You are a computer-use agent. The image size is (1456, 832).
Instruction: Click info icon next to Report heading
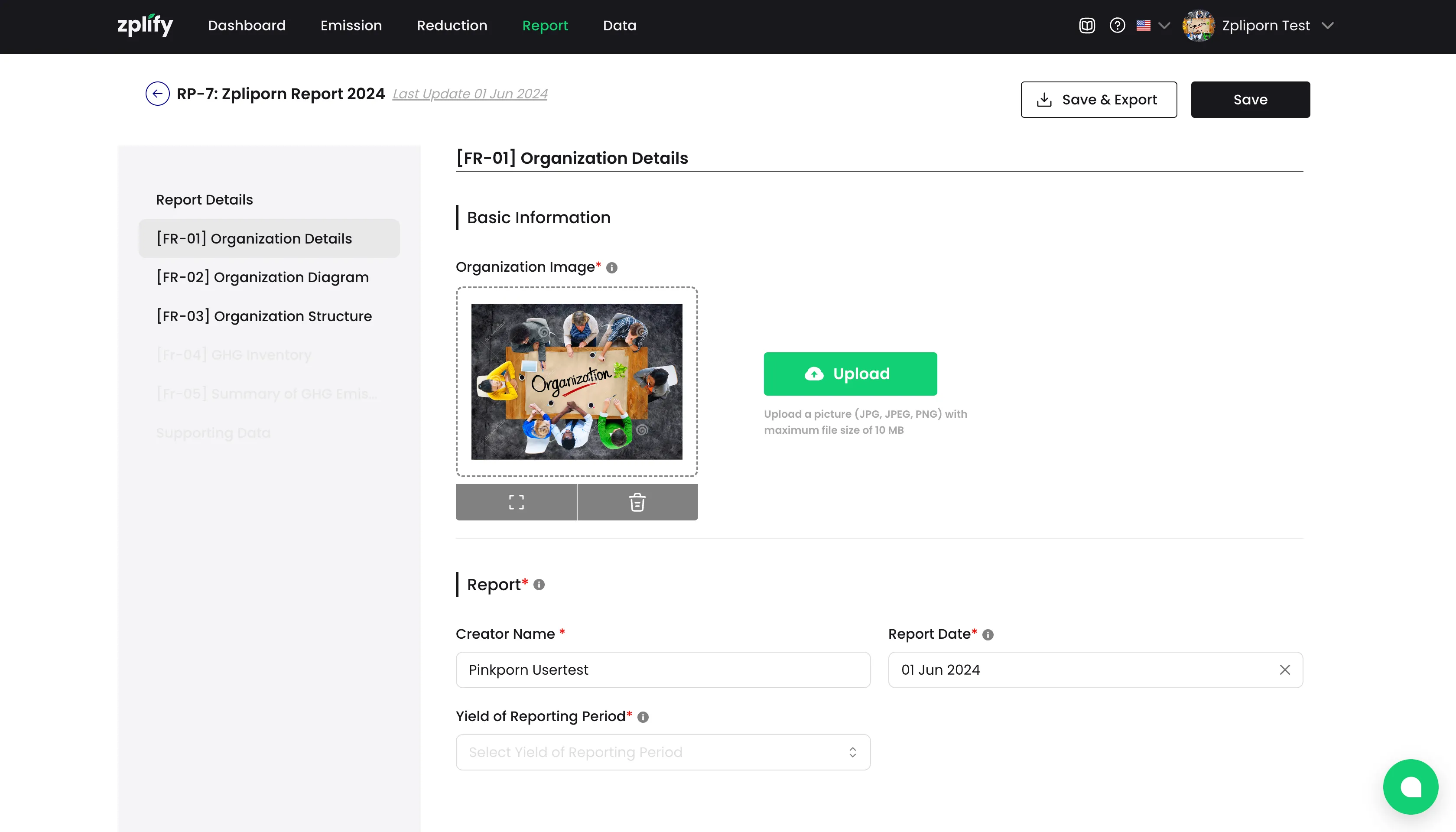tap(539, 585)
